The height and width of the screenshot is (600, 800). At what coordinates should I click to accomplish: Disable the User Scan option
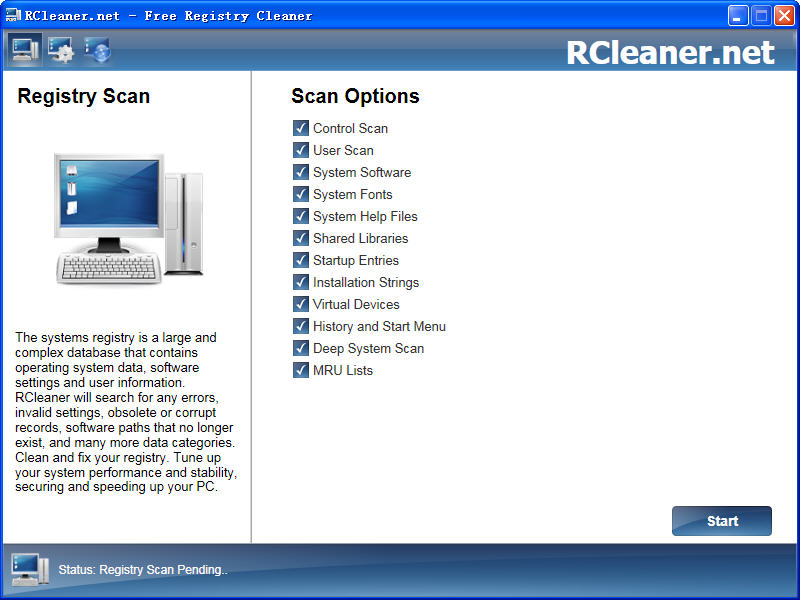click(x=300, y=150)
